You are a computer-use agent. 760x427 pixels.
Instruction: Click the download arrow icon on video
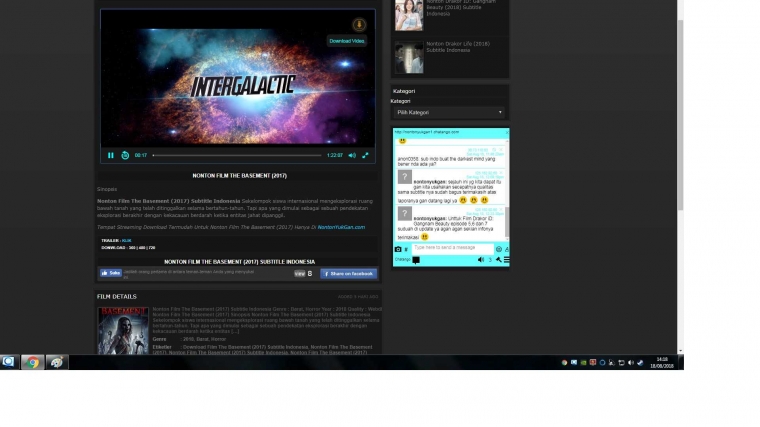point(359,25)
